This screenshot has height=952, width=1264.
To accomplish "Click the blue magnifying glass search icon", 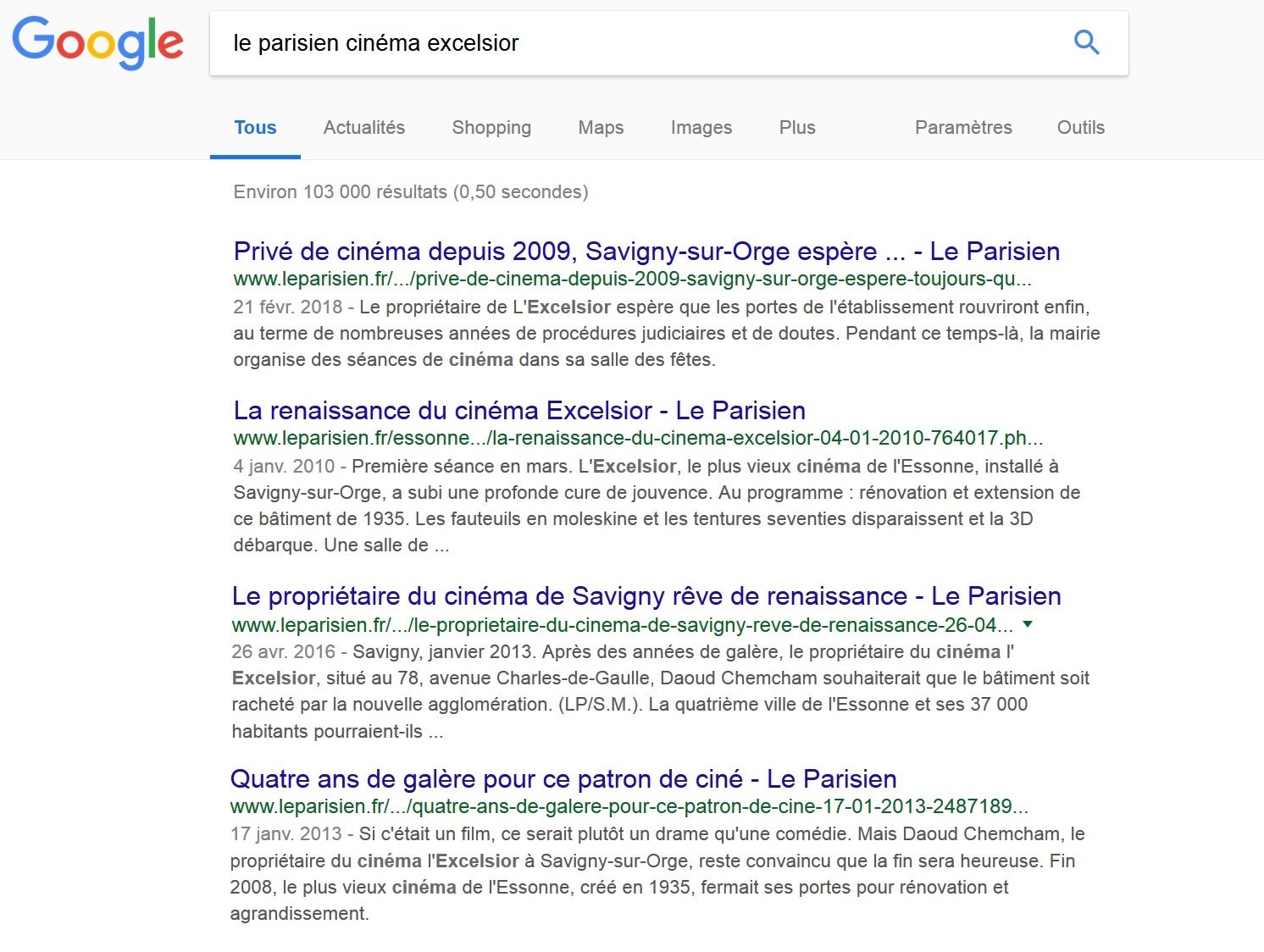I will 1086,42.
